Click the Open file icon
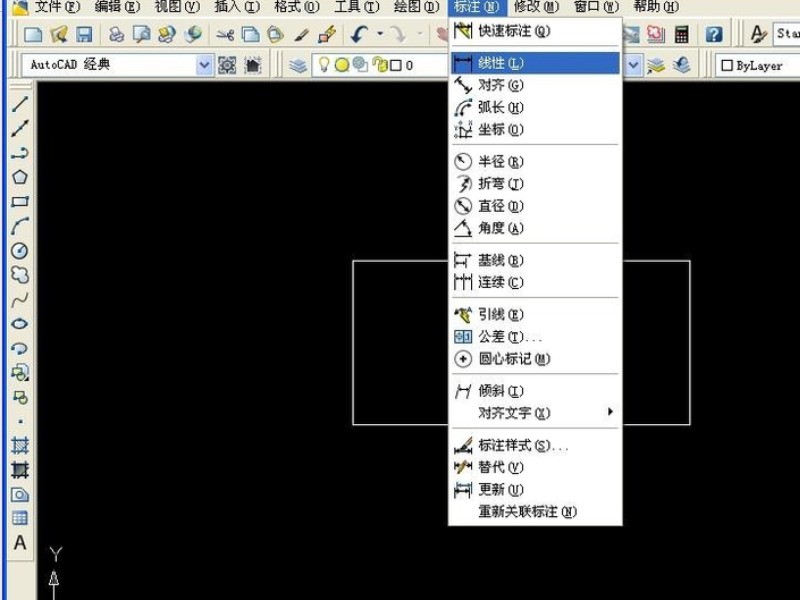 tap(59, 34)
